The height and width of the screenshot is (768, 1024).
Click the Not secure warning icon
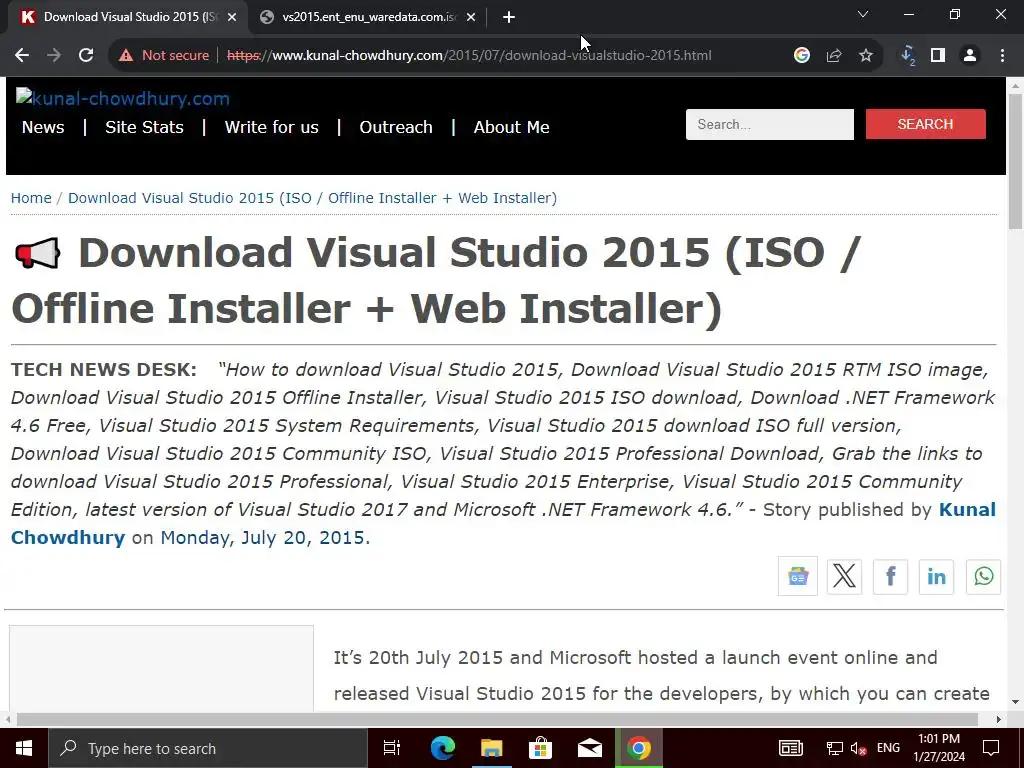pos(126,56)
